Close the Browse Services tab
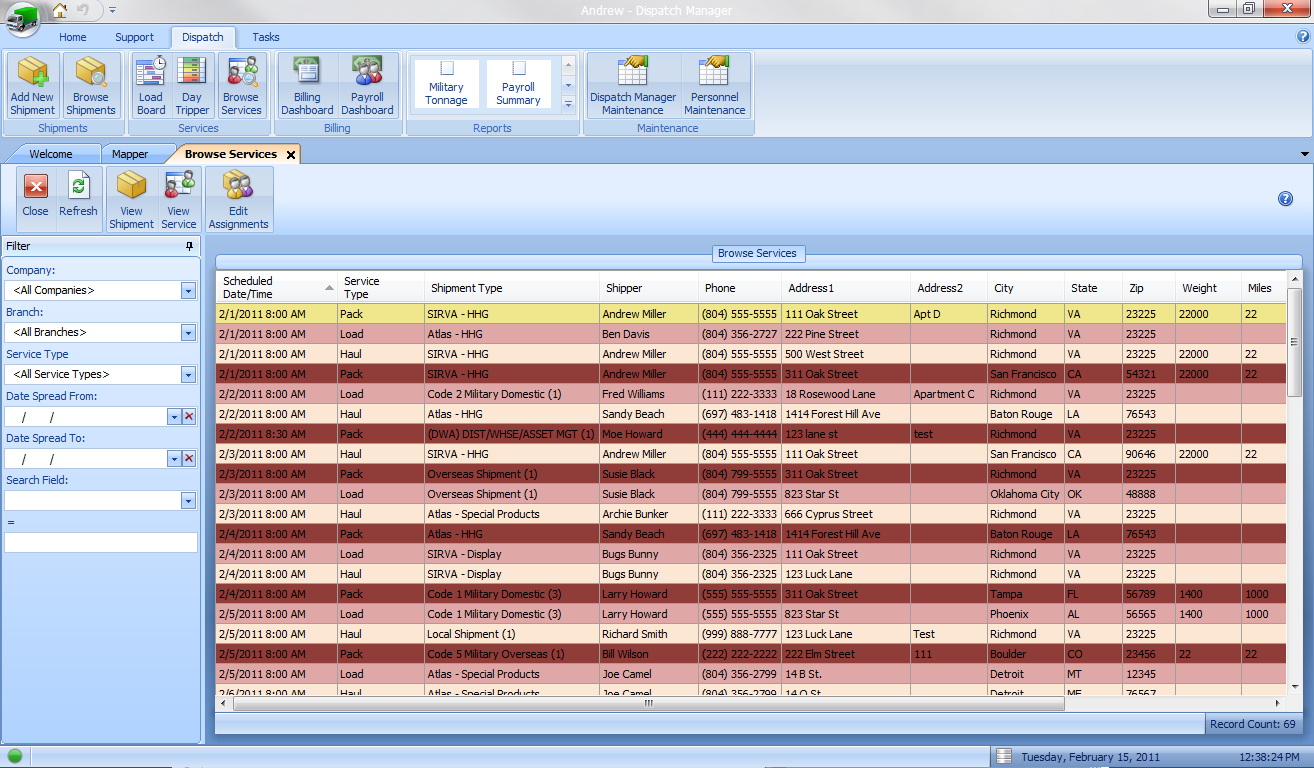The image size is (1314, 768). click(x=291, y=155)
